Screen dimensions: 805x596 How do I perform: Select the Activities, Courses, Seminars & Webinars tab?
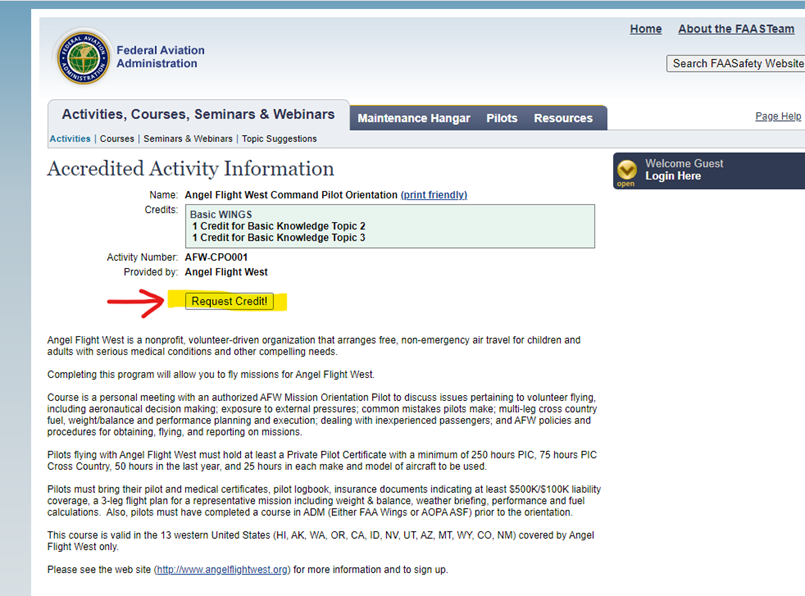coord(198,114)
